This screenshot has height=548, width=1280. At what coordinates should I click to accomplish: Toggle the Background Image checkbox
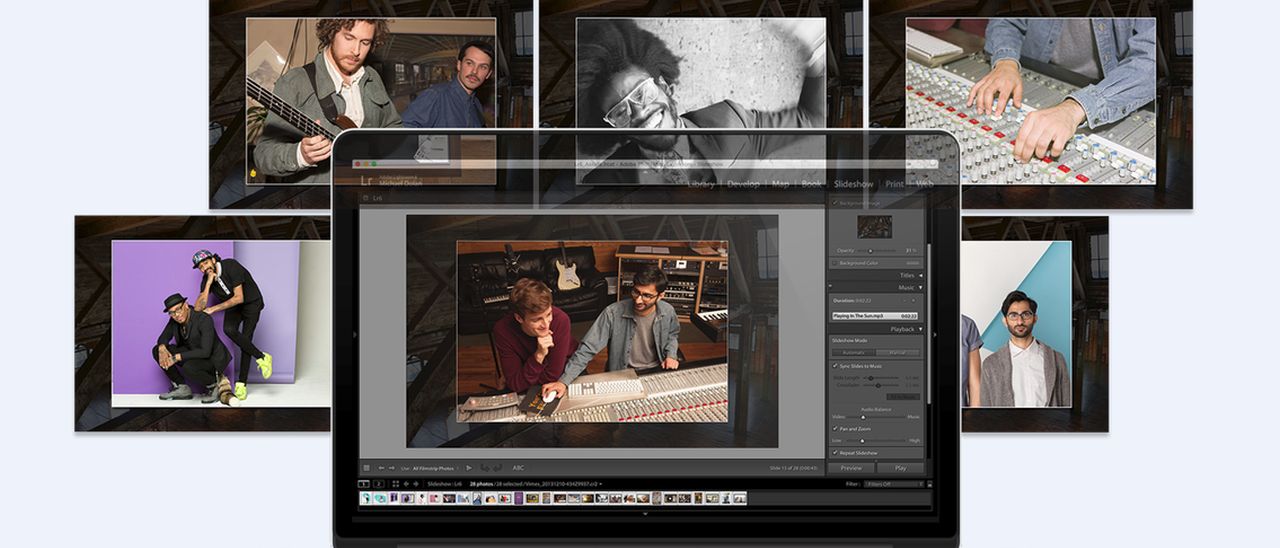coord(834,202)
